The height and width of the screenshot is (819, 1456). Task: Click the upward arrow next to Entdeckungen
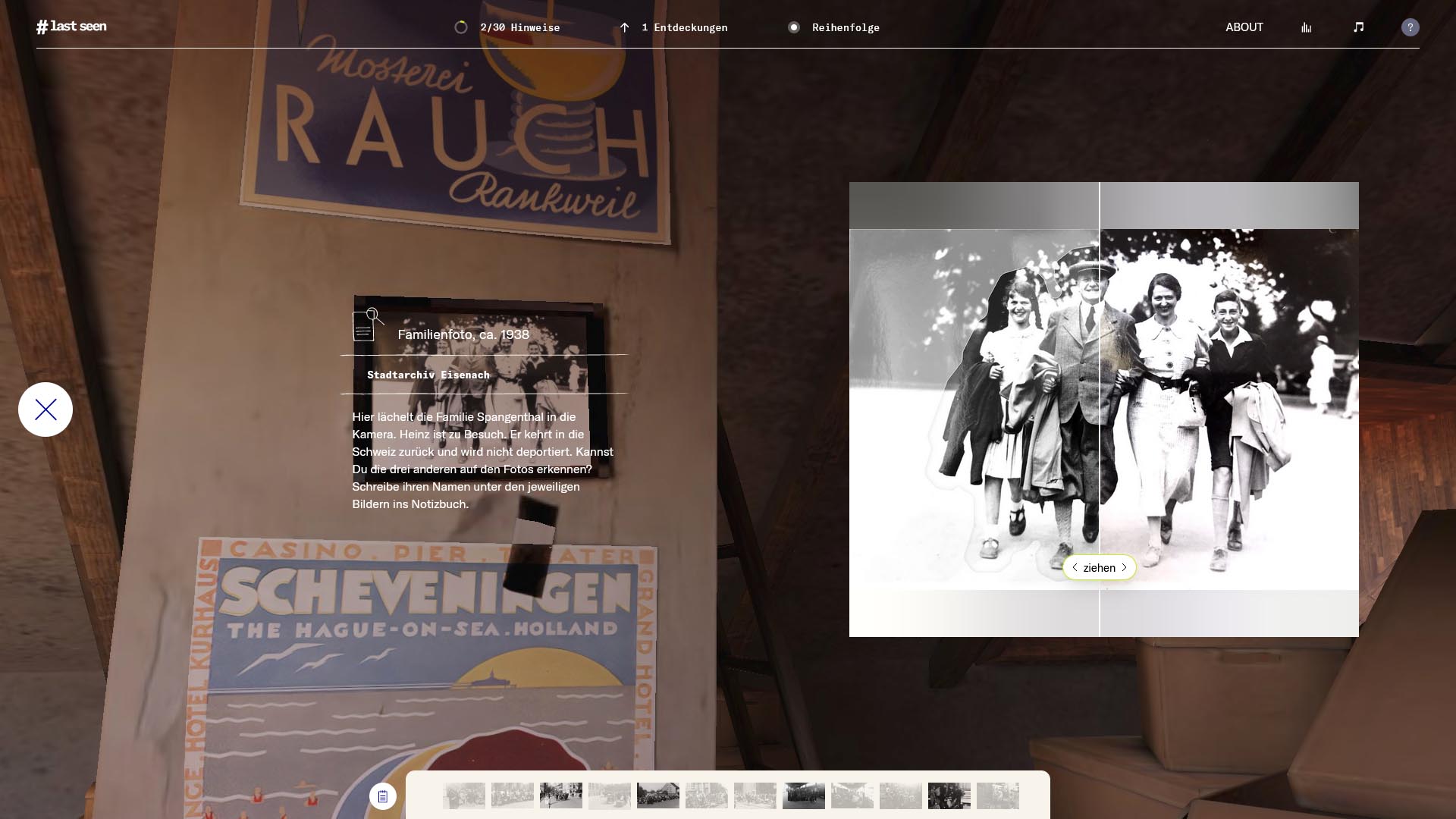pyautogui.click(x=624, y=27)
